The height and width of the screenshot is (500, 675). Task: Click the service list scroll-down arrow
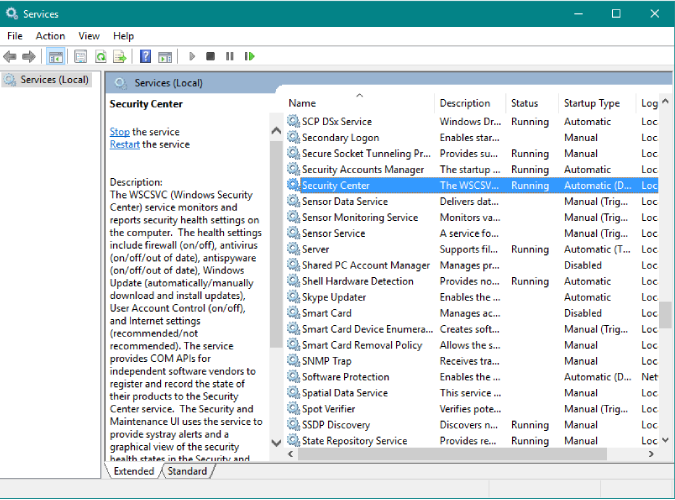666,440
